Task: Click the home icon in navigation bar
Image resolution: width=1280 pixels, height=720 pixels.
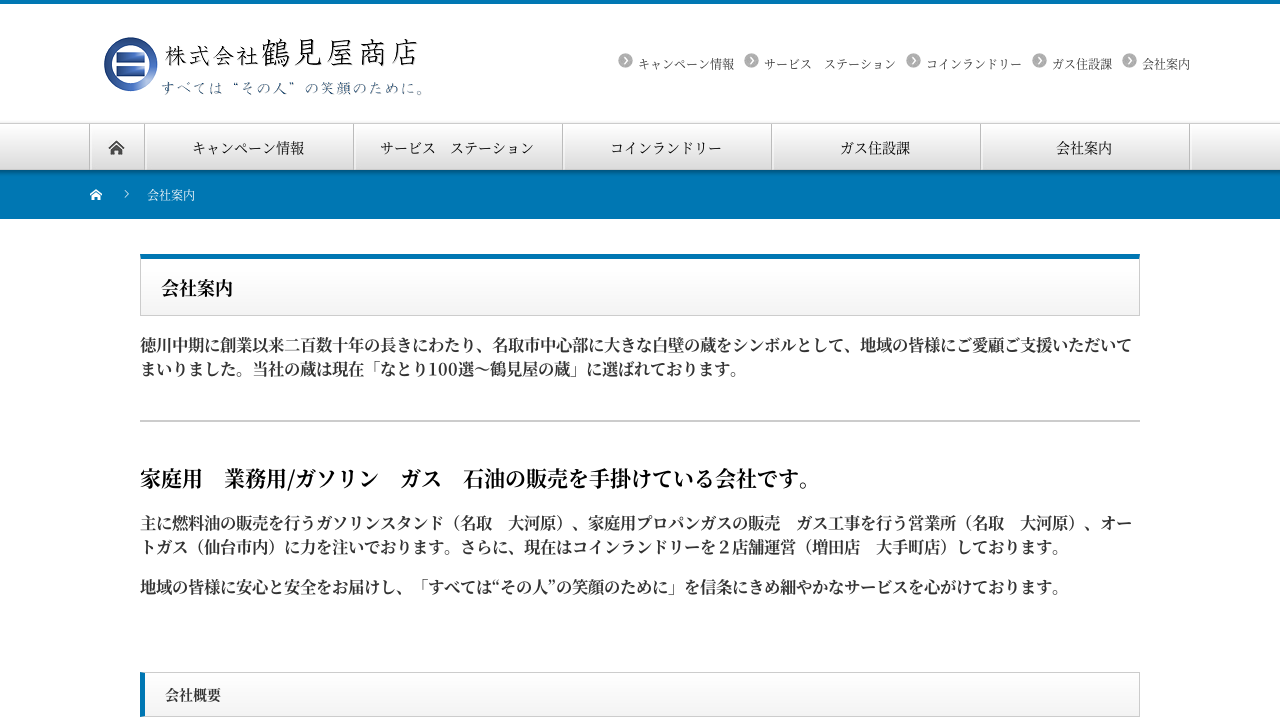Action: (117, 148)
